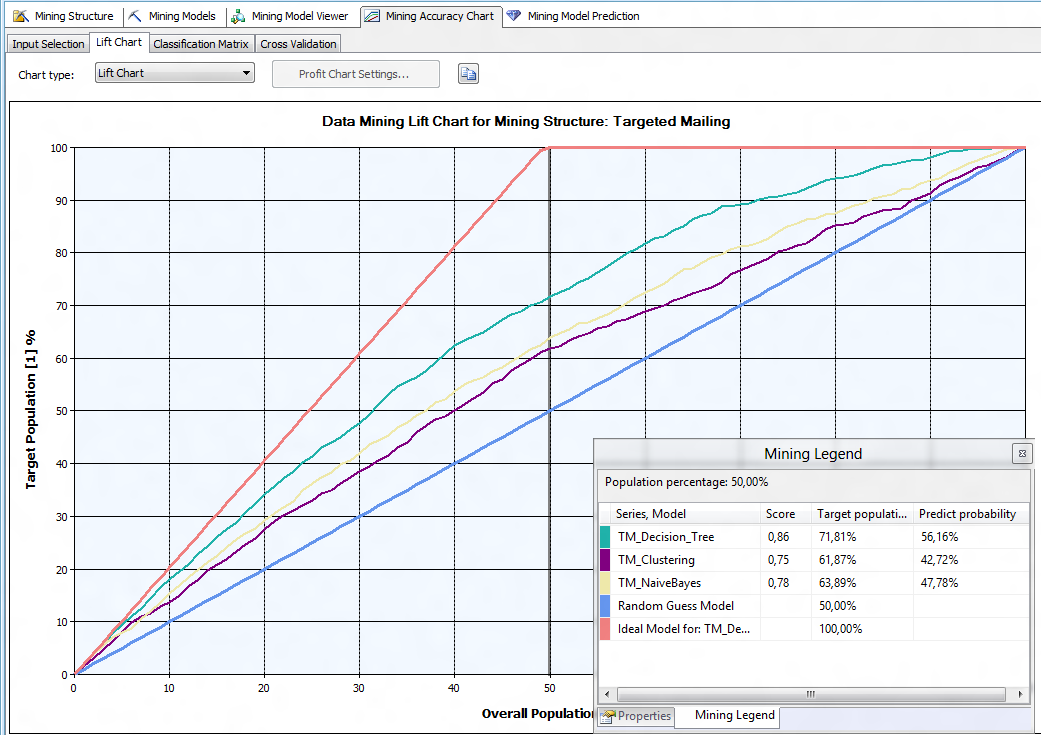Click the Mining Model Viewer icon
Screen dimensions: 1041x735
(x=238, y=16)
